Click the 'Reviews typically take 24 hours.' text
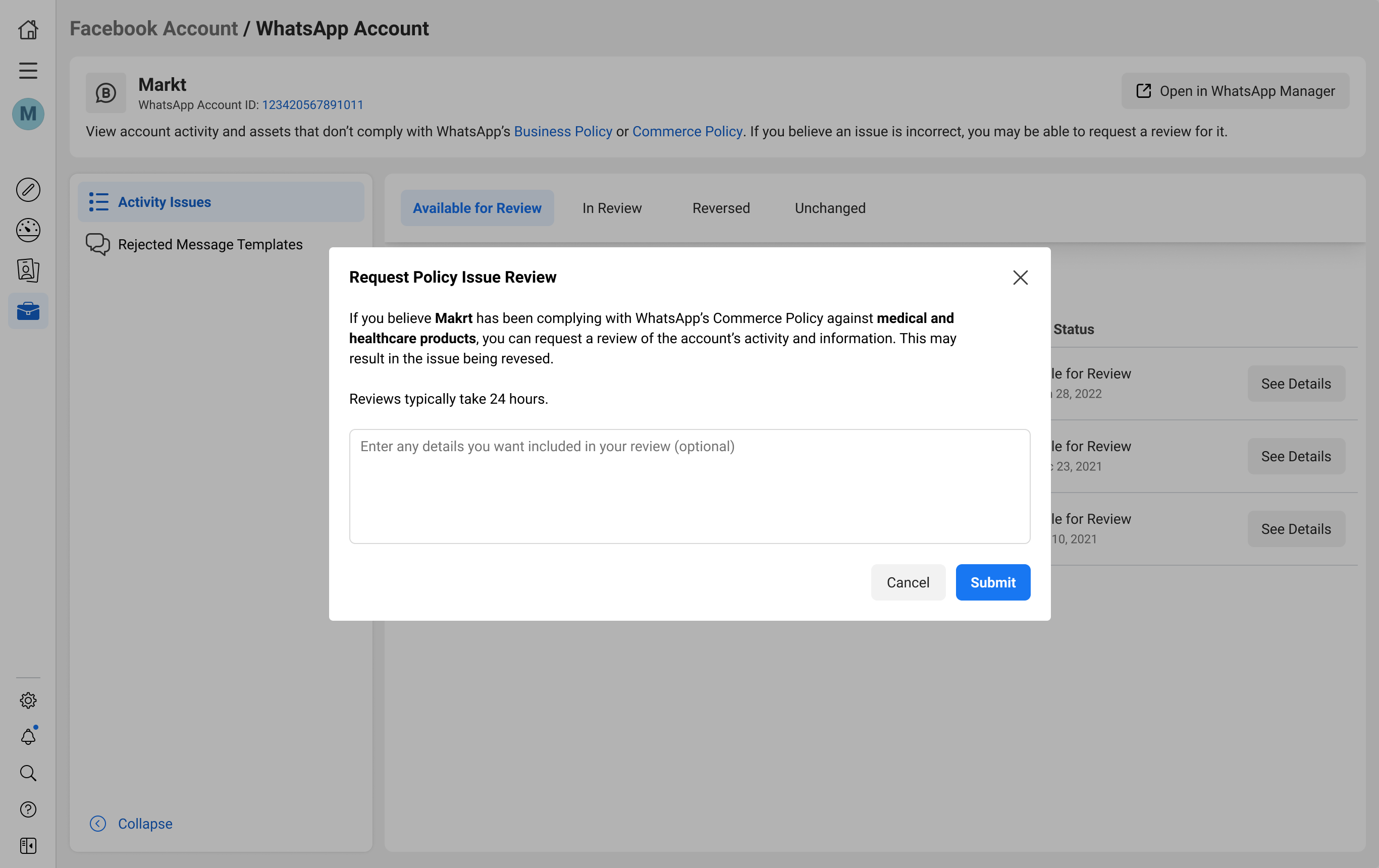Viewport: 1379px width, 868px height. pyautogui.click(x=448, y=399)
